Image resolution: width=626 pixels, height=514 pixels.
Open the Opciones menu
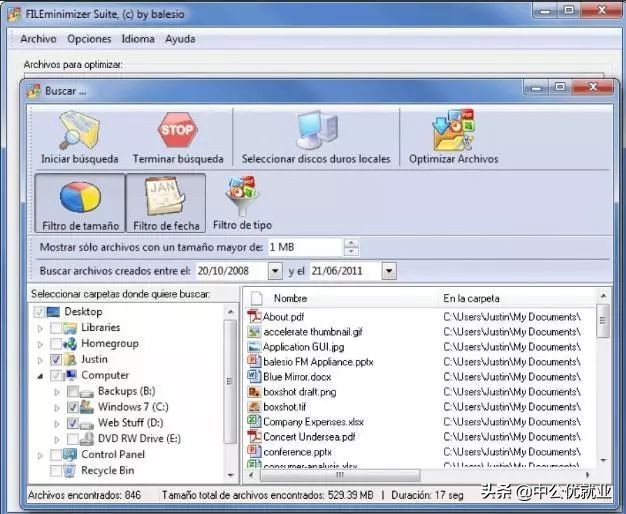pos(89,39)
